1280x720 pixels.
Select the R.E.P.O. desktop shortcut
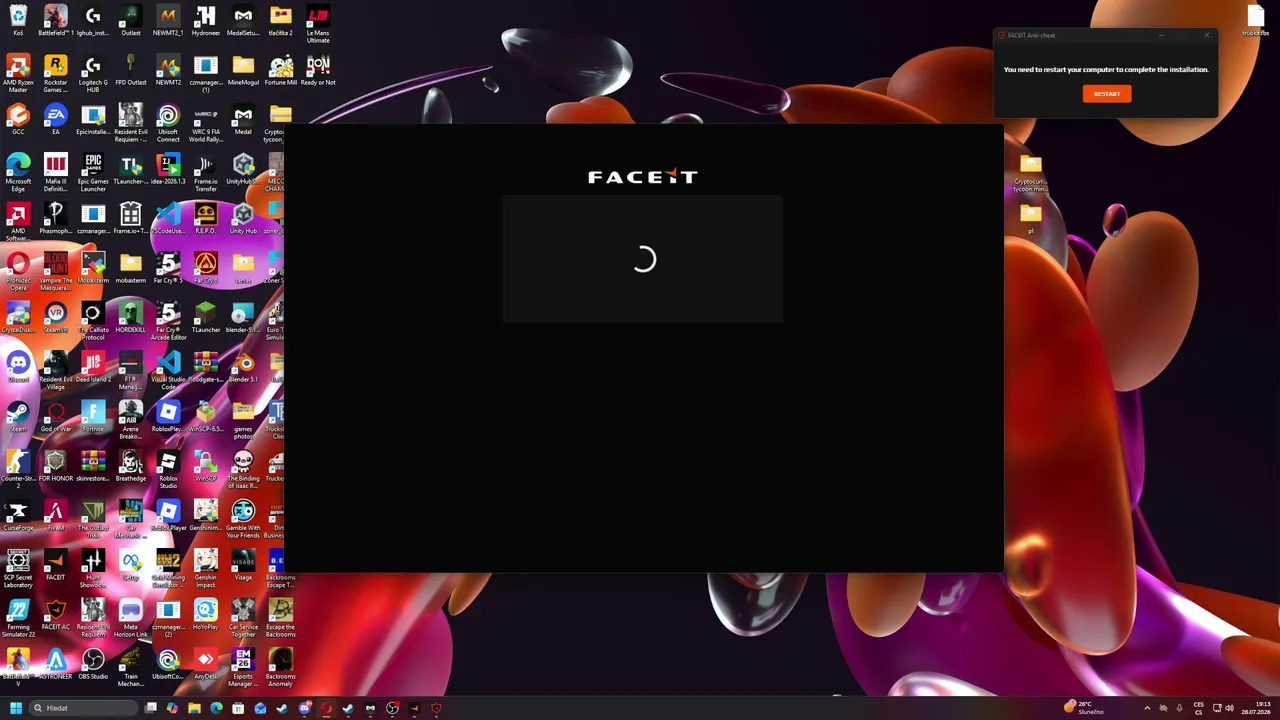click(206, 219)
